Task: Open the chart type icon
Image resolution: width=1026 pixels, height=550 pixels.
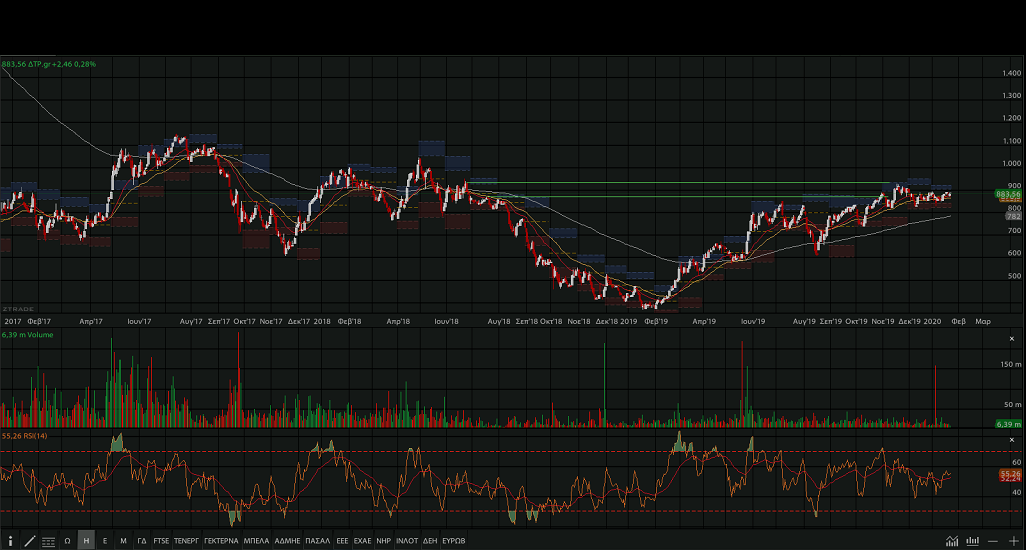Action: [x=950, y=541]
